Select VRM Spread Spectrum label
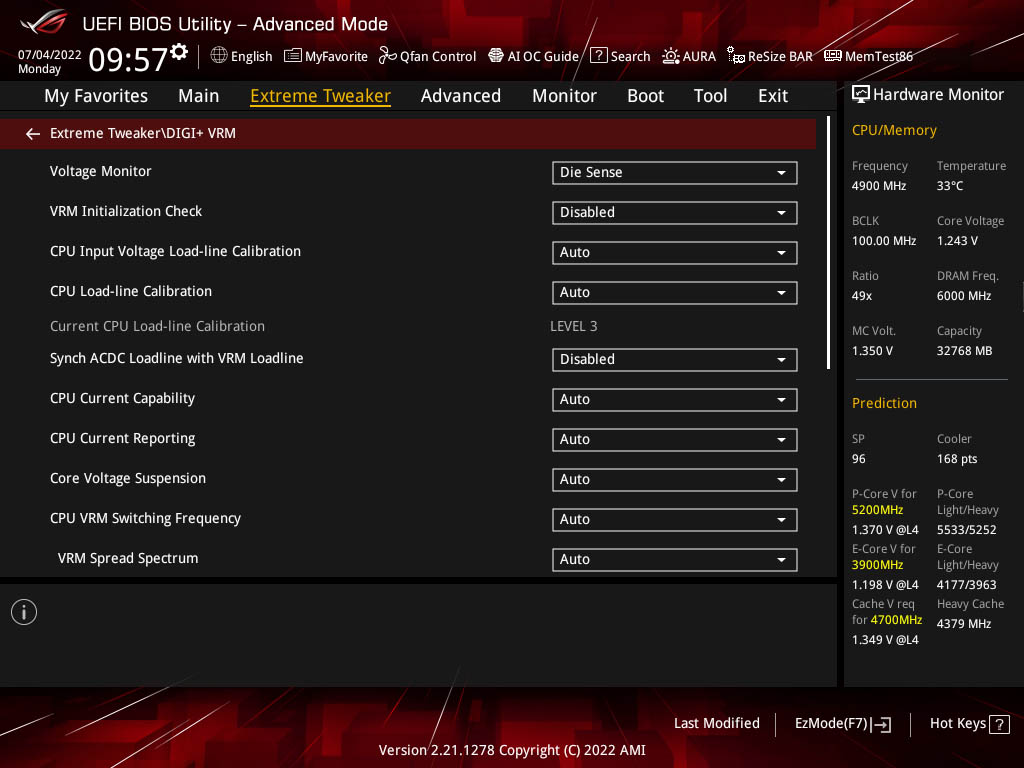1024x768 pixels. coord(128,558)
